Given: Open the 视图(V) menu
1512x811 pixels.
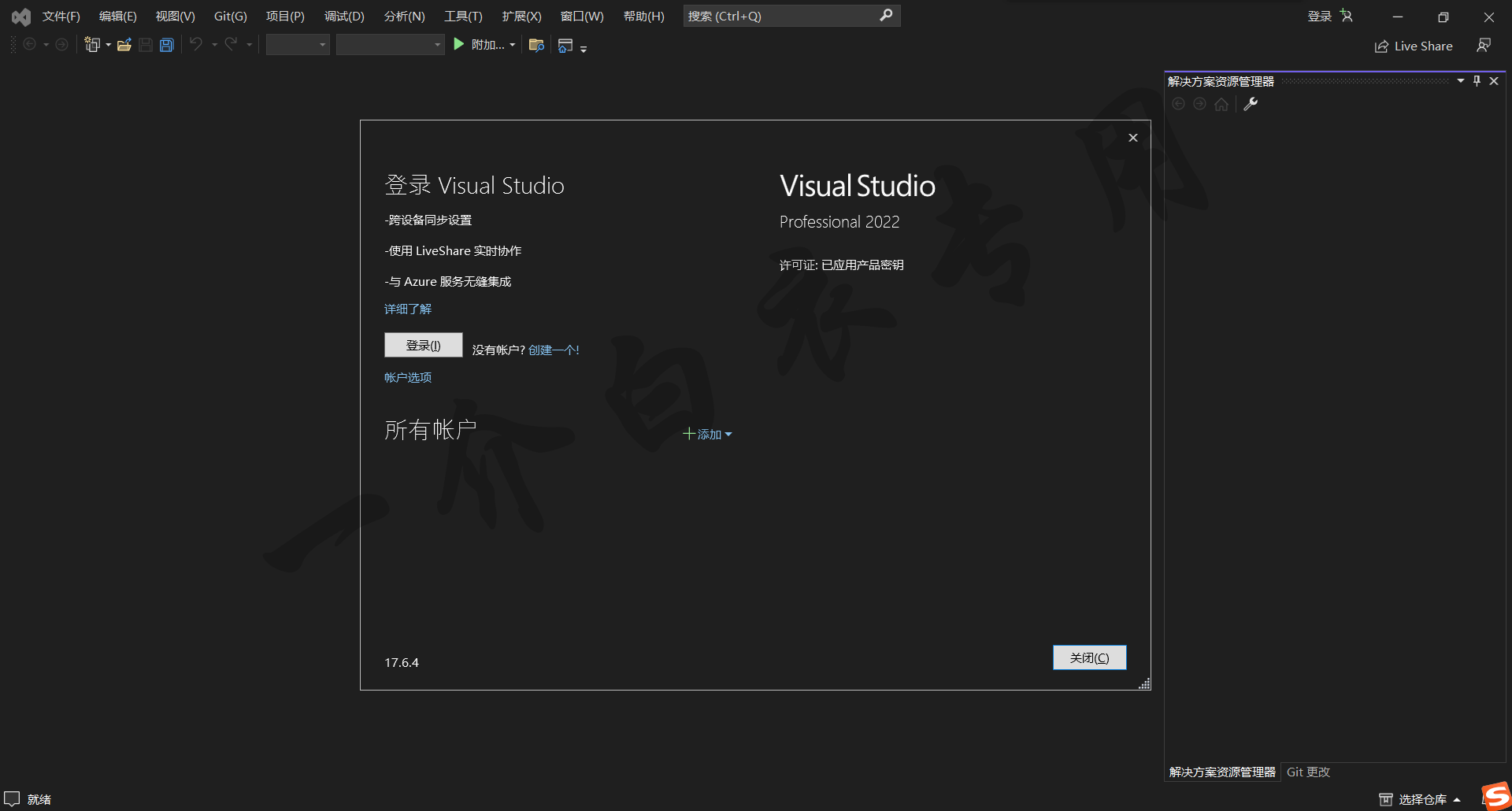Looking at the screenshot, I should click(175, 16).
